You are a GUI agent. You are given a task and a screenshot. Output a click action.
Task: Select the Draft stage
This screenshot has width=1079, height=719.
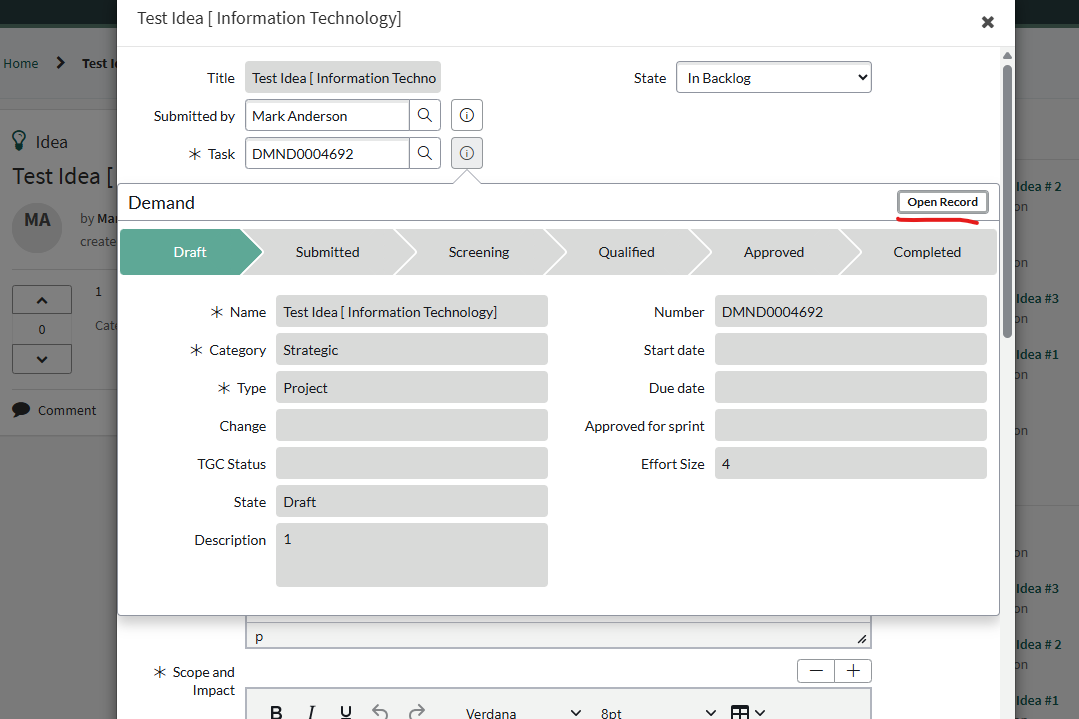[x=190, y=252]
